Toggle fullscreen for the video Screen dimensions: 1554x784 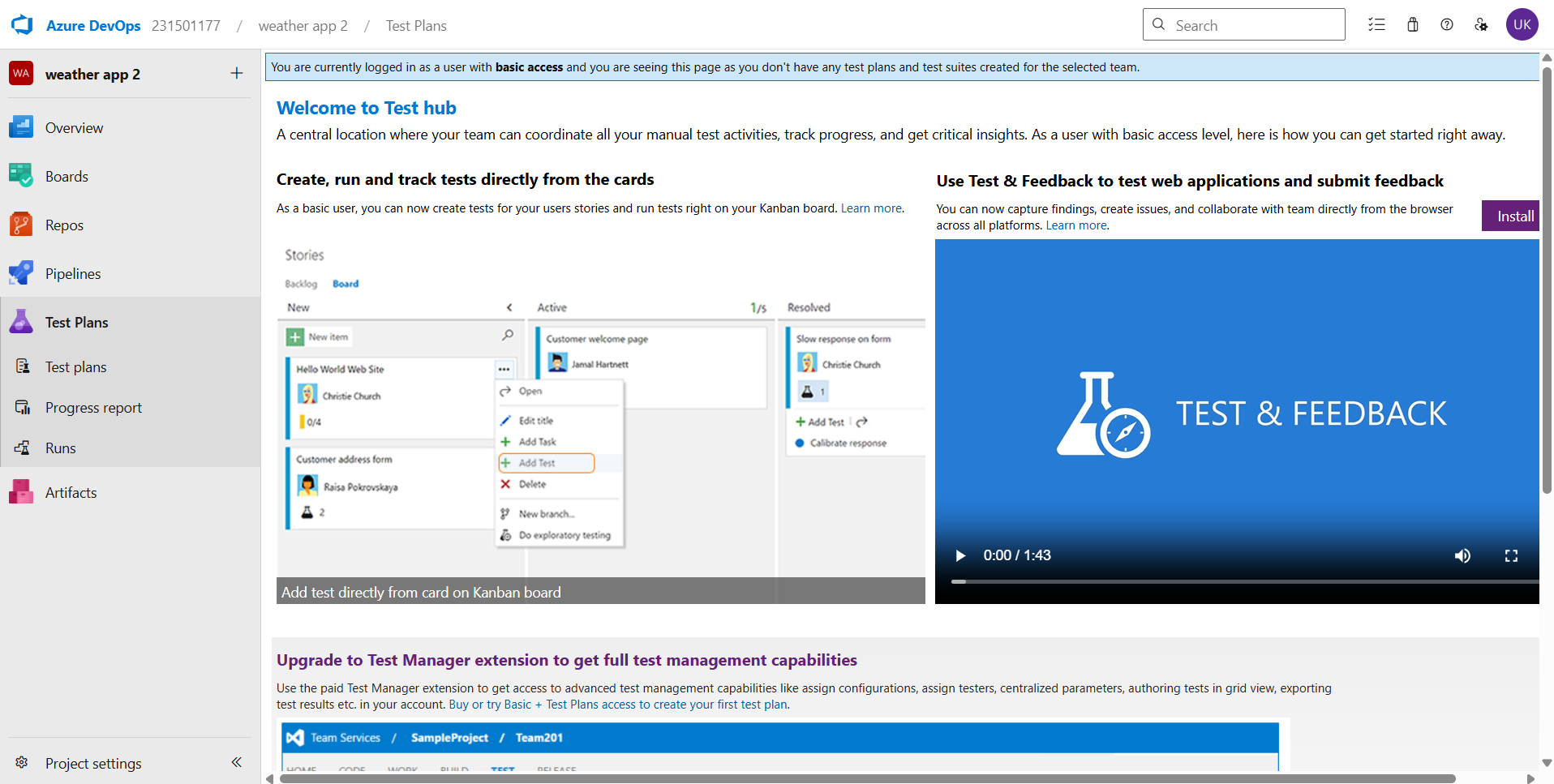pyautogui.click(x=1511, y=555)
